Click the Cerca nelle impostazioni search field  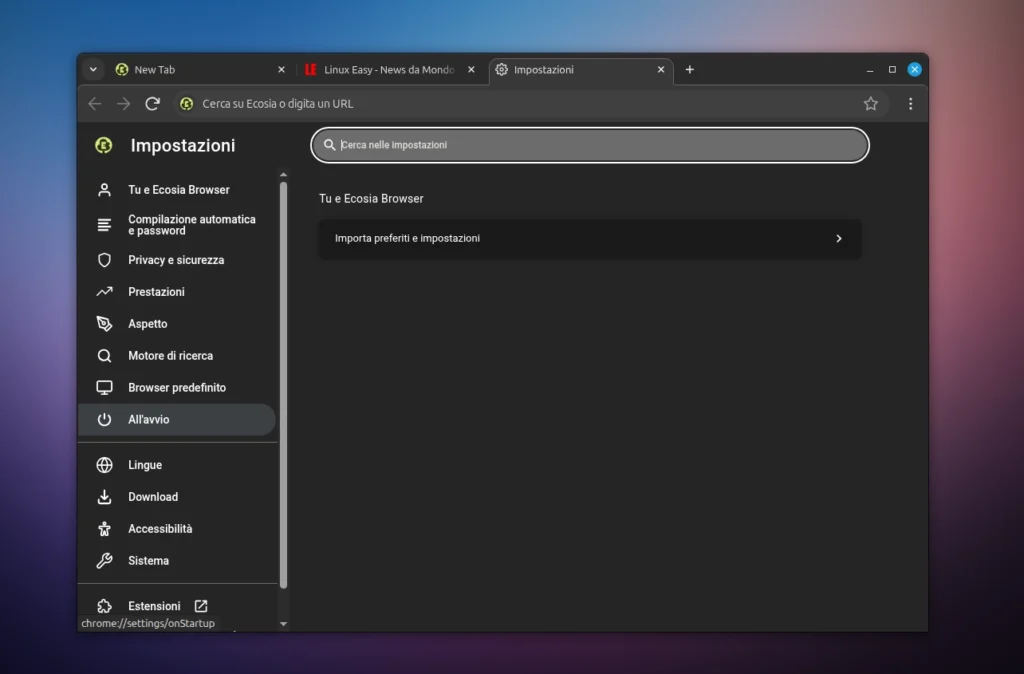(x=590, y=145)
